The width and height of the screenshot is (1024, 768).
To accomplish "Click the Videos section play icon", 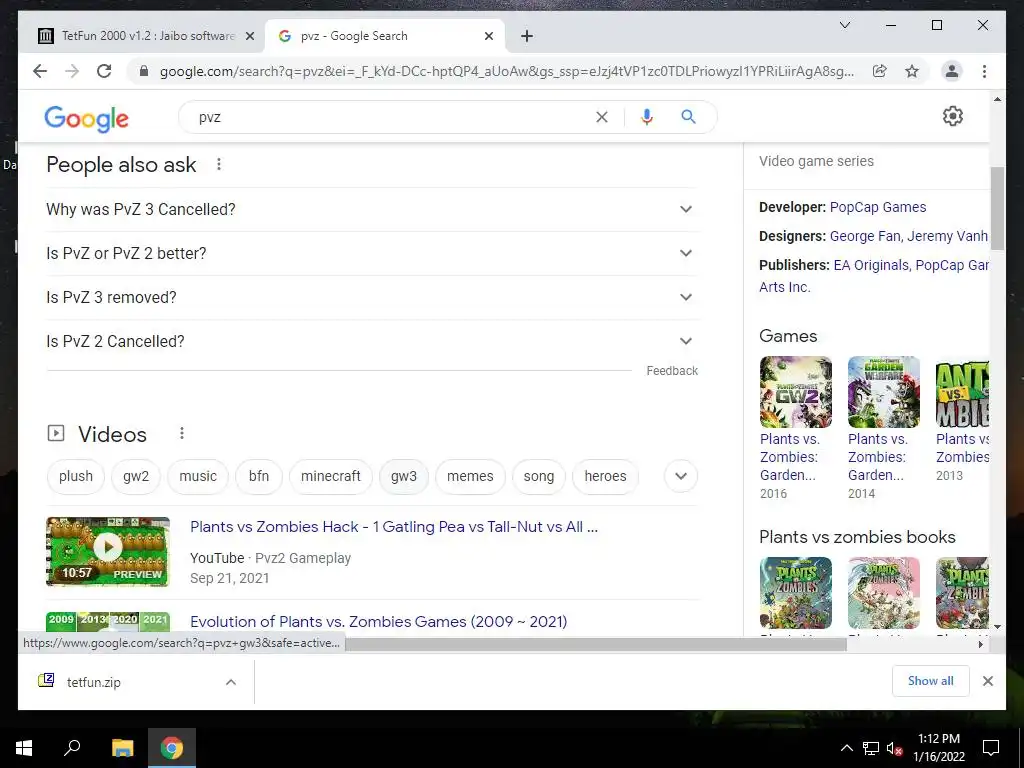I will (56, 433).
